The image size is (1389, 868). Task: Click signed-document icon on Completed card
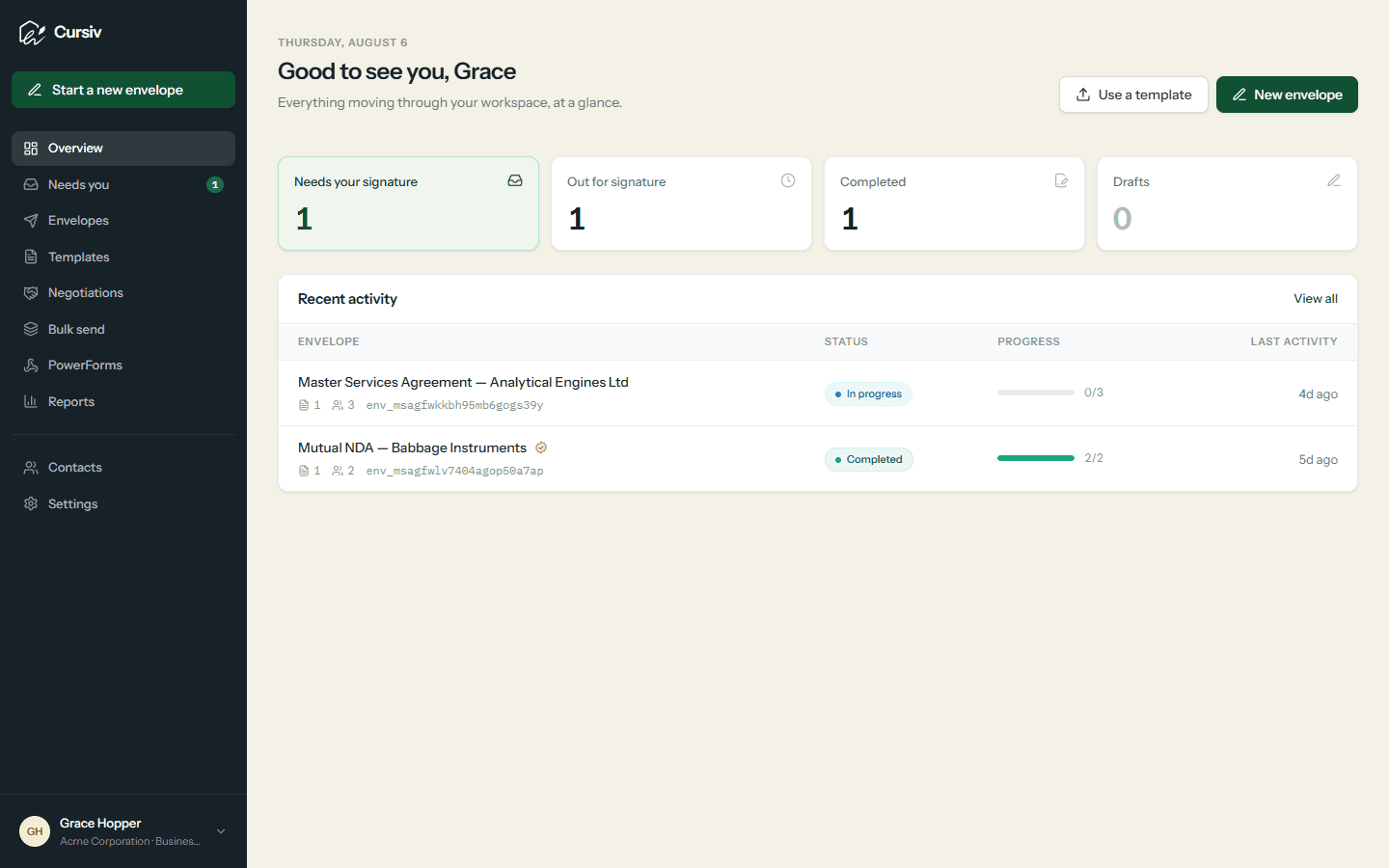pos(1061,180)
